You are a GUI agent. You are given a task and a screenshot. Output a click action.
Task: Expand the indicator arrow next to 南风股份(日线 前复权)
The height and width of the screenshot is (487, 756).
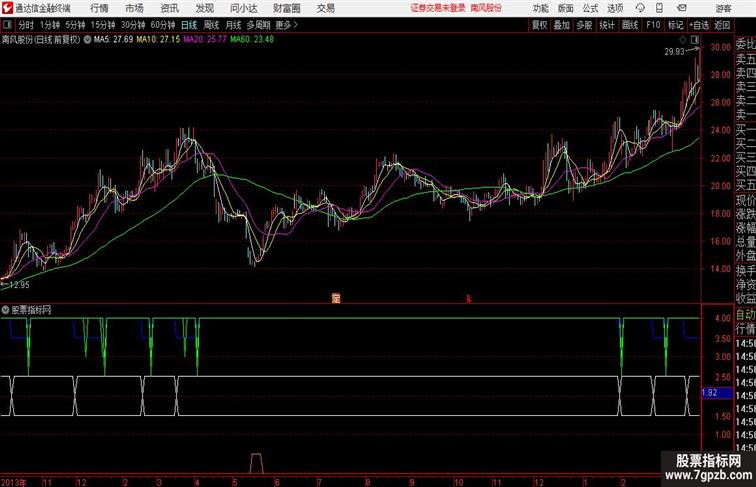coord(87,40)
